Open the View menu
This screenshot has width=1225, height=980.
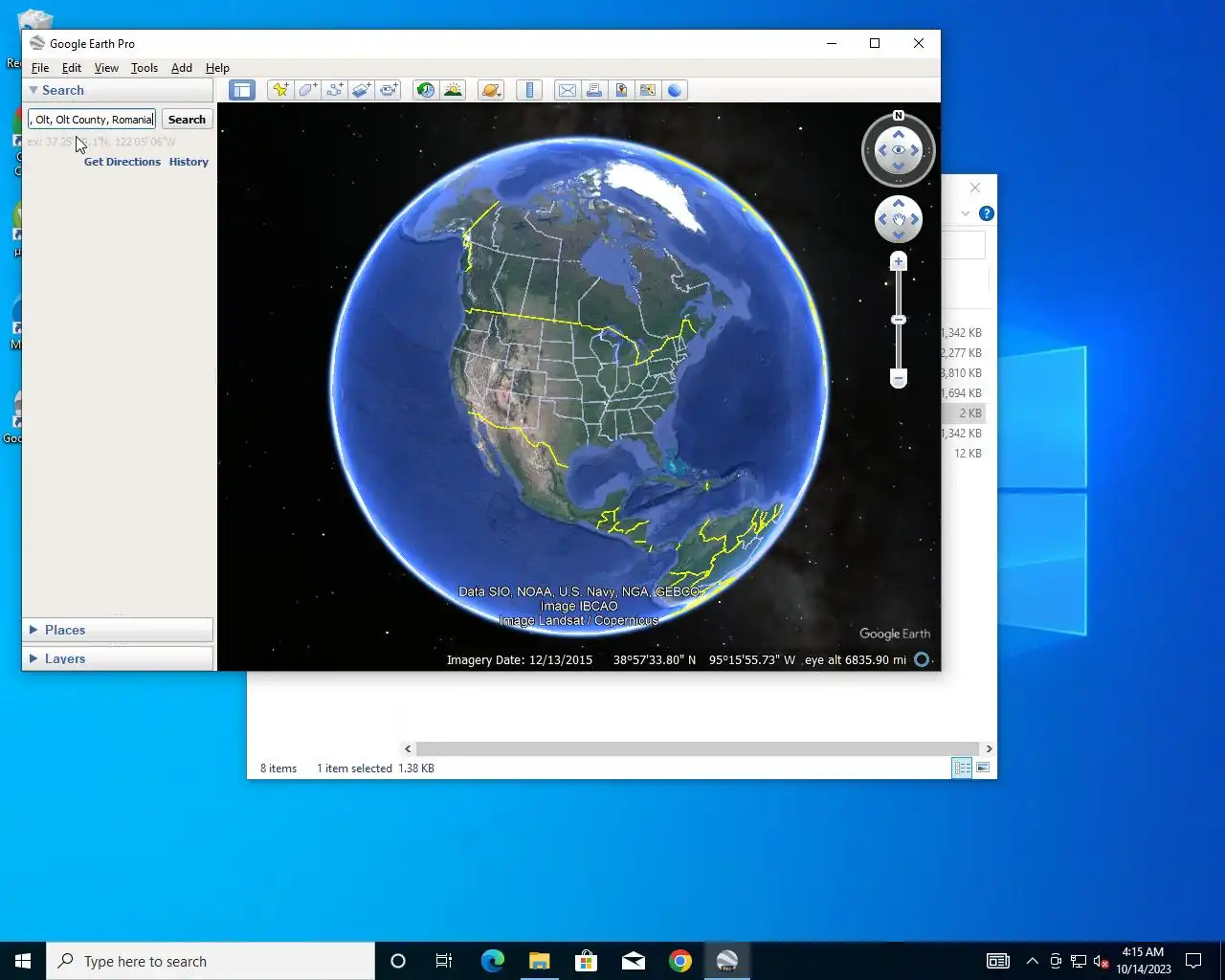tap(106, 68)
